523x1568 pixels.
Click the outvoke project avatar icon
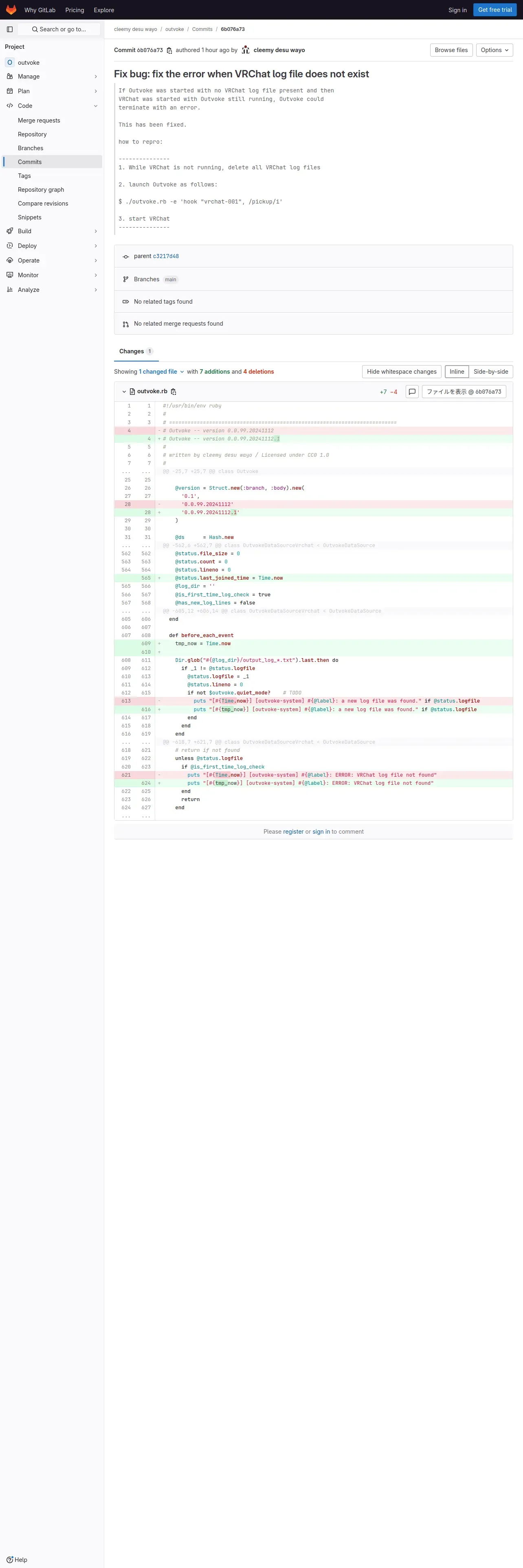[10, 63]
